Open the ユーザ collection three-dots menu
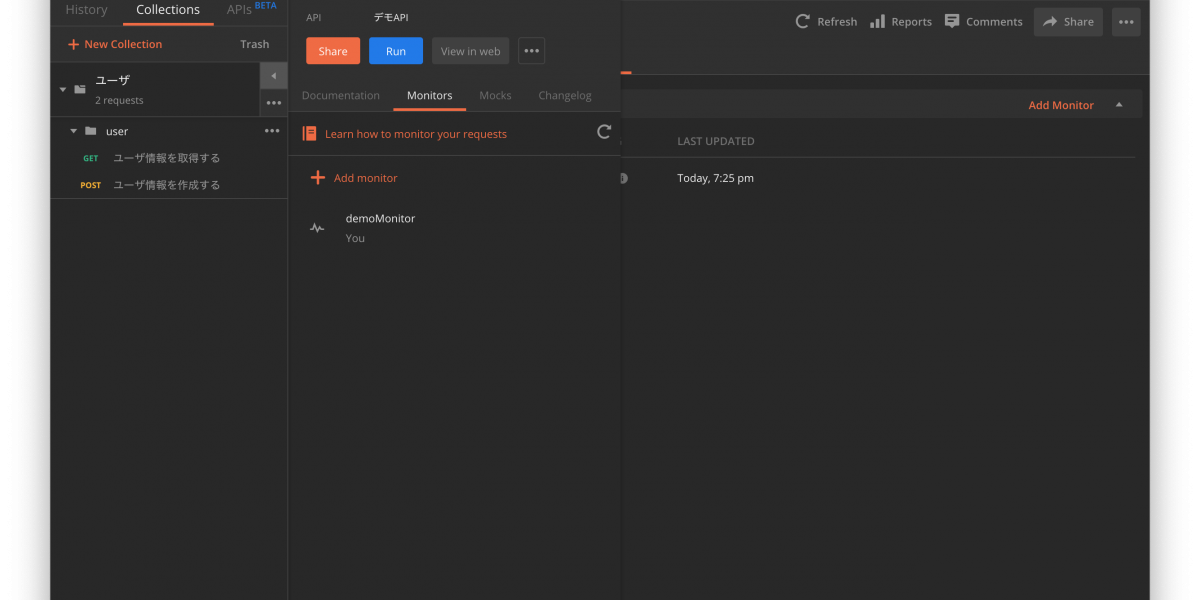 (273, 103)
